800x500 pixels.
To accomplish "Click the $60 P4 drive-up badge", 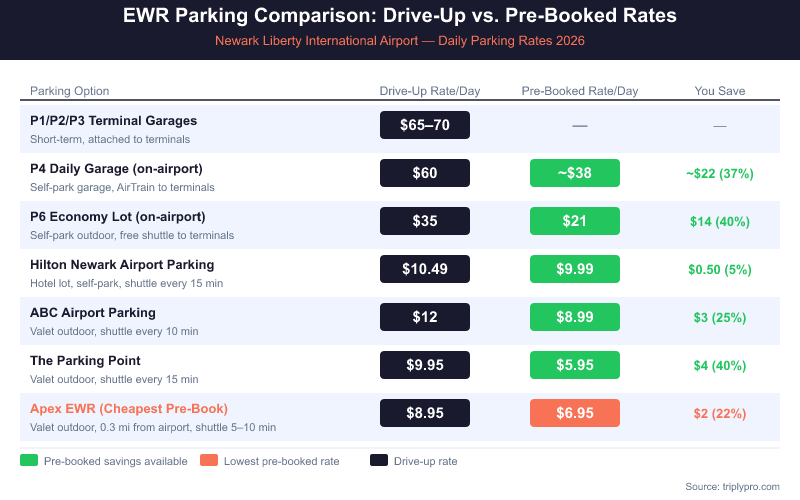I will pyautogui.click(x=425, y=173).
